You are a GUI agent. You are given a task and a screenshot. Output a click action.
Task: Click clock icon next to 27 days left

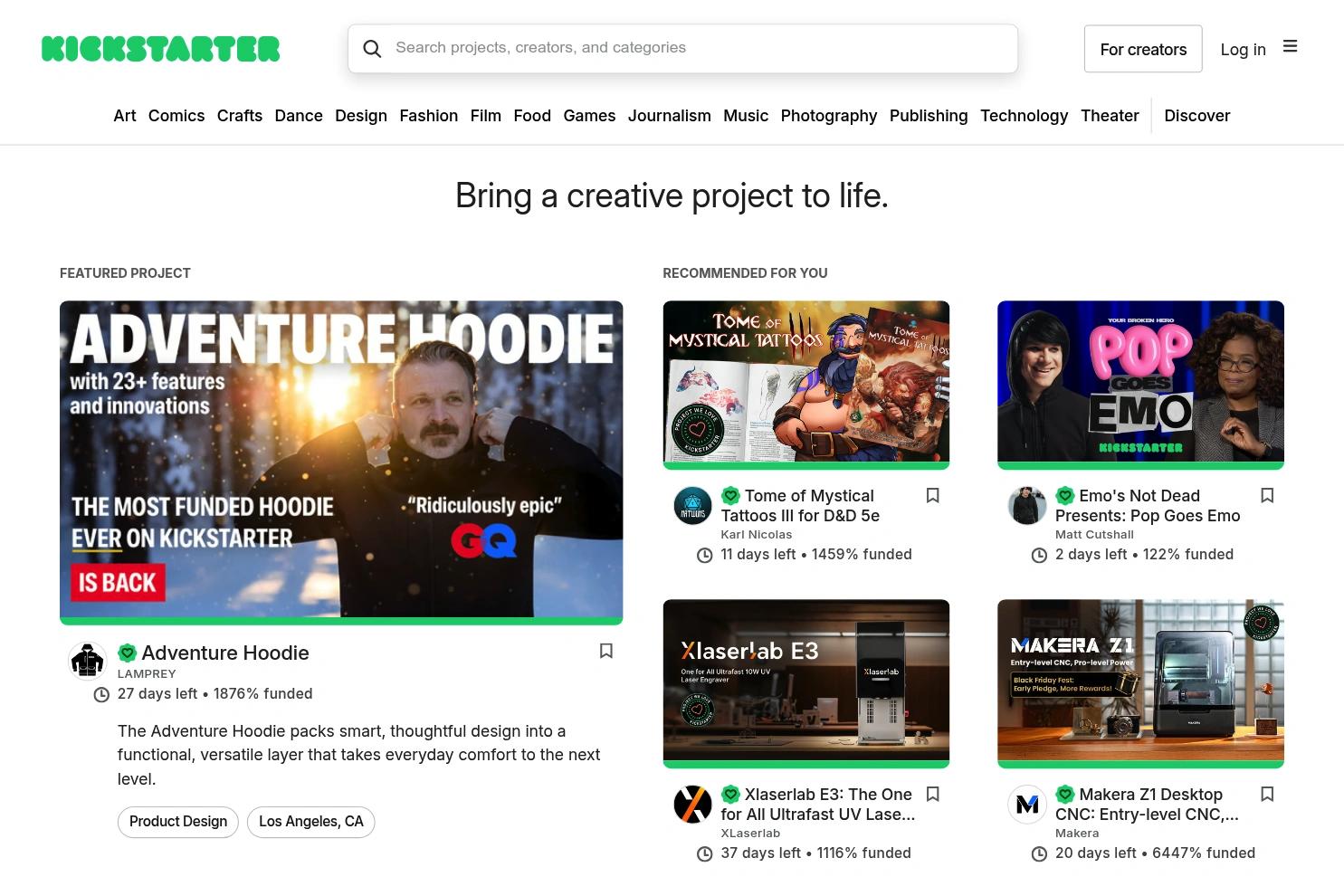[x=101, y=694]
